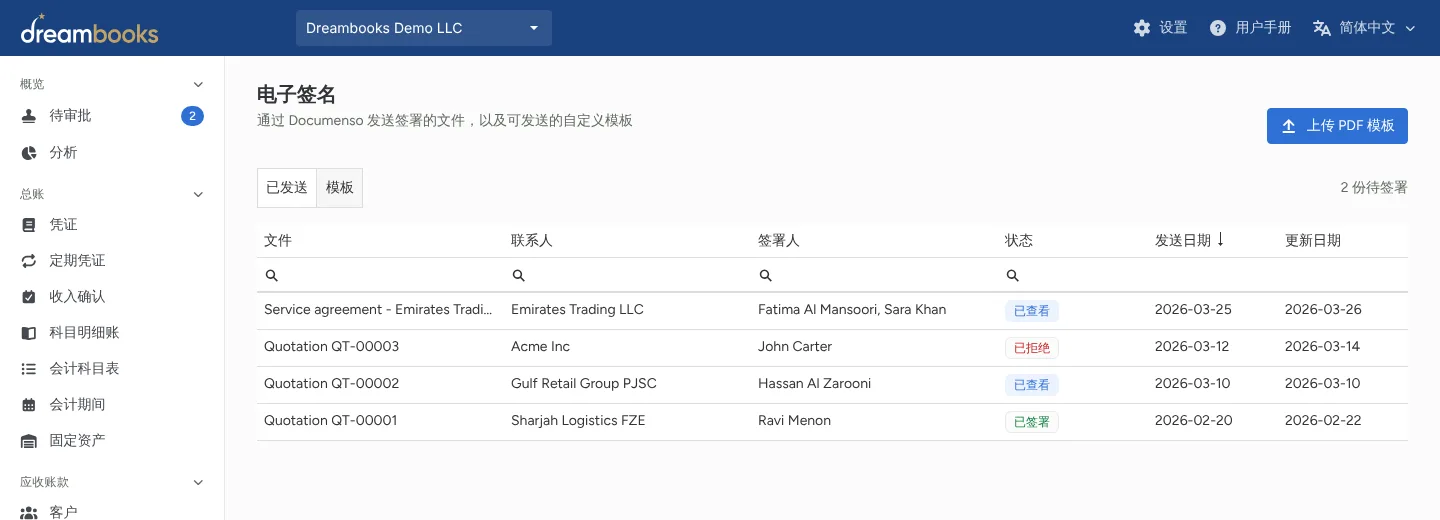Sort by the 更新日期 column header

click(x=1313, y=241)
